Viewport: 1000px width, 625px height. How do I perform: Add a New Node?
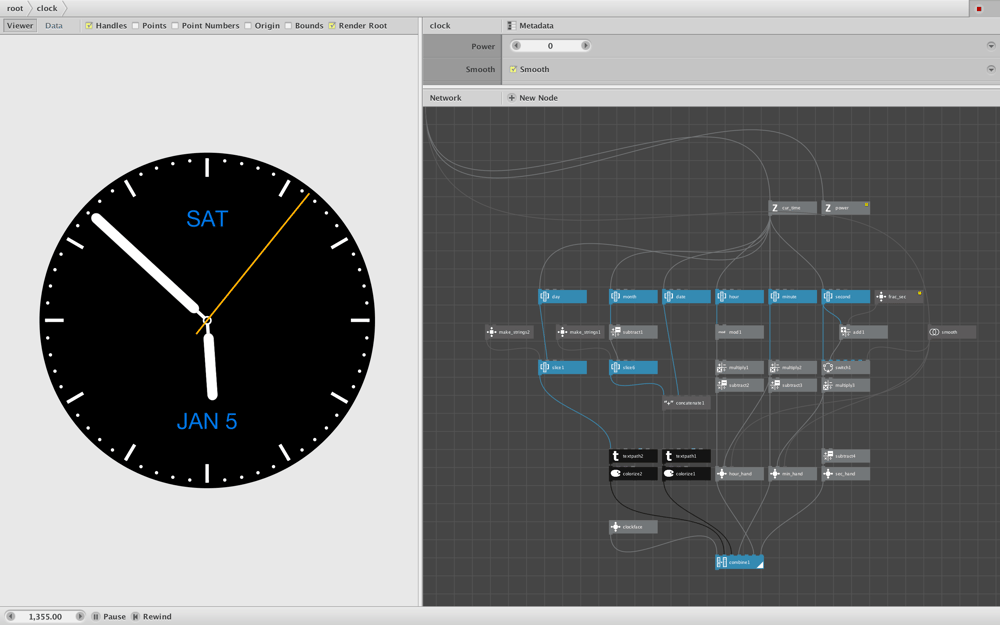click(533, 98)
